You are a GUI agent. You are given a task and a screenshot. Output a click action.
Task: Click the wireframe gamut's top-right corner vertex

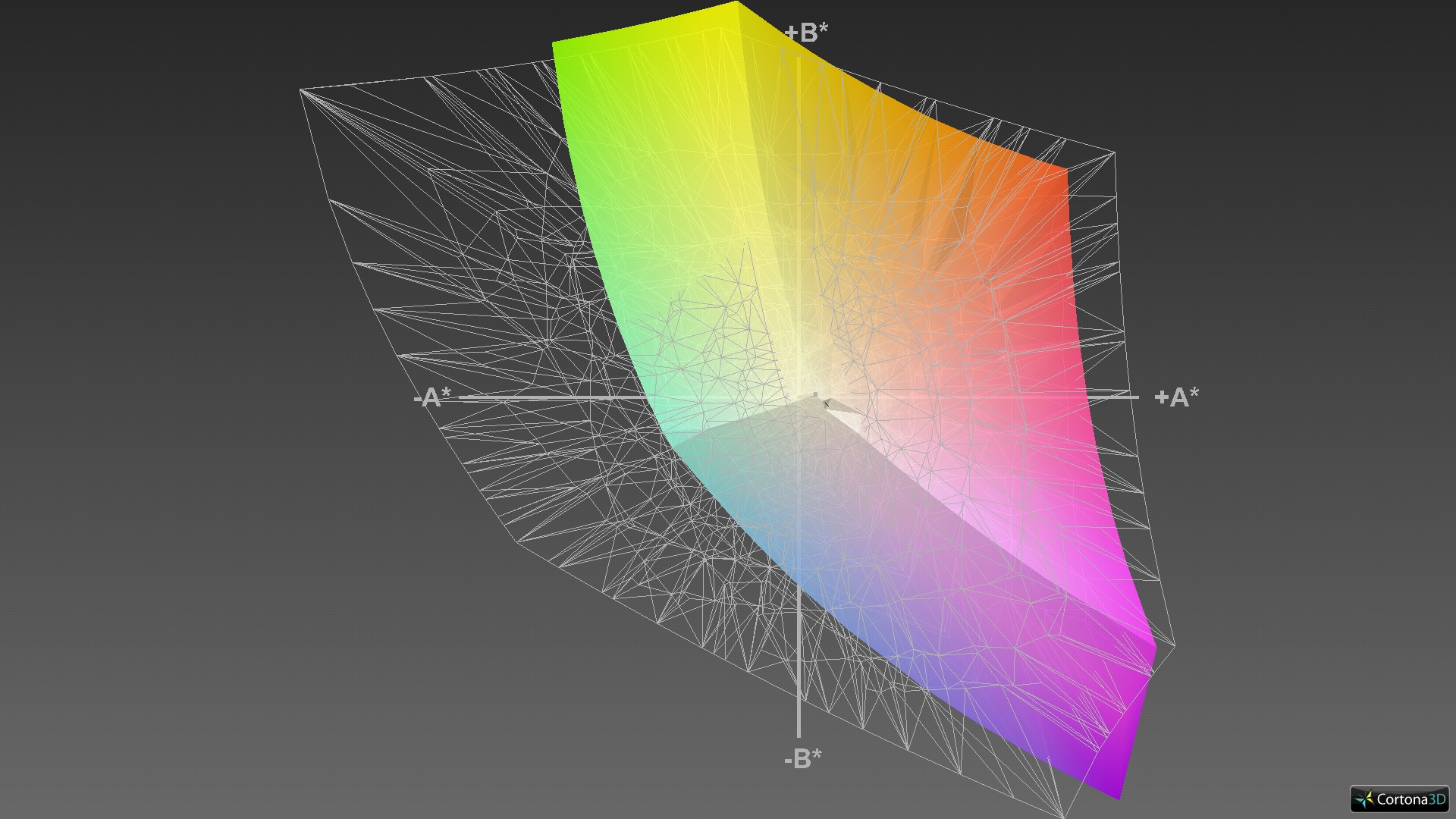(x=1113, y=153)
